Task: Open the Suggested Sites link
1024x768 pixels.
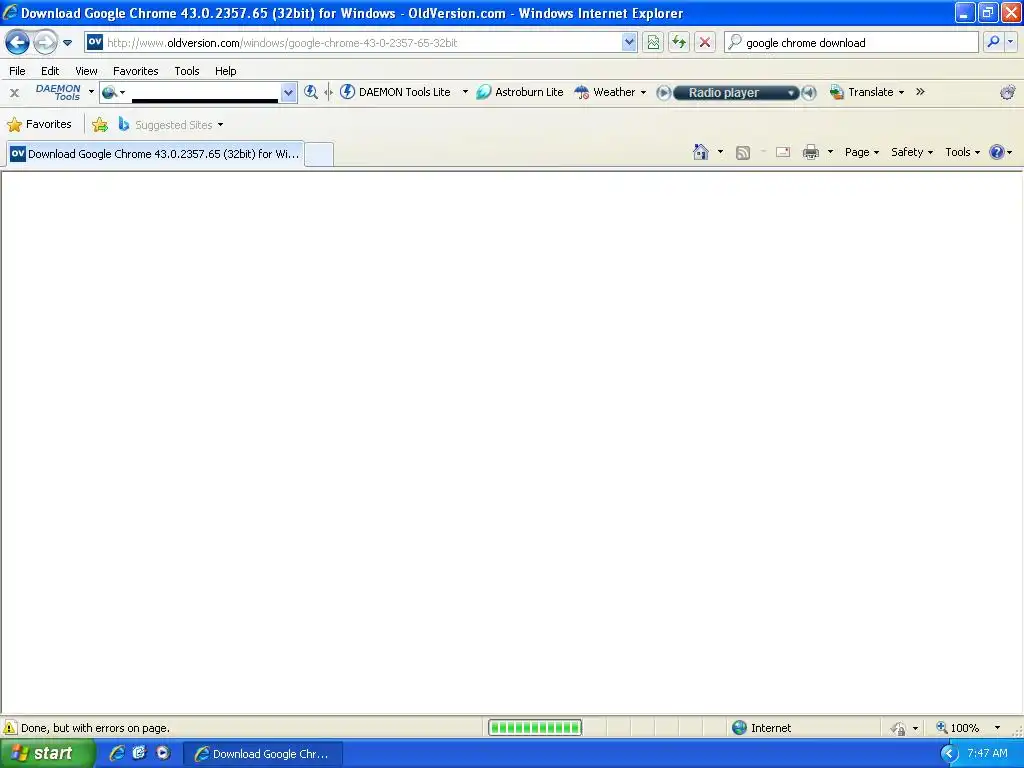Action: [x=170, y=124]
